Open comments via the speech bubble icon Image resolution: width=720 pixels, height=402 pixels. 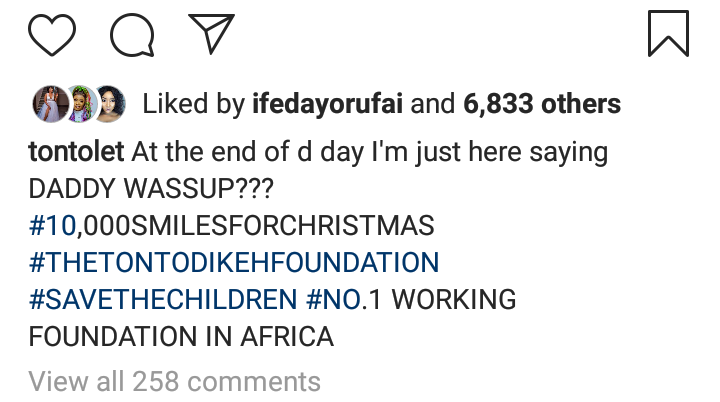click(x=131, y=34)
